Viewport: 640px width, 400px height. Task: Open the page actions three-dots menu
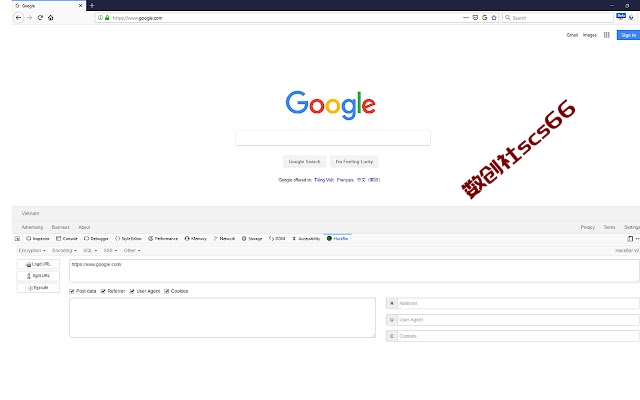point(466,18)
